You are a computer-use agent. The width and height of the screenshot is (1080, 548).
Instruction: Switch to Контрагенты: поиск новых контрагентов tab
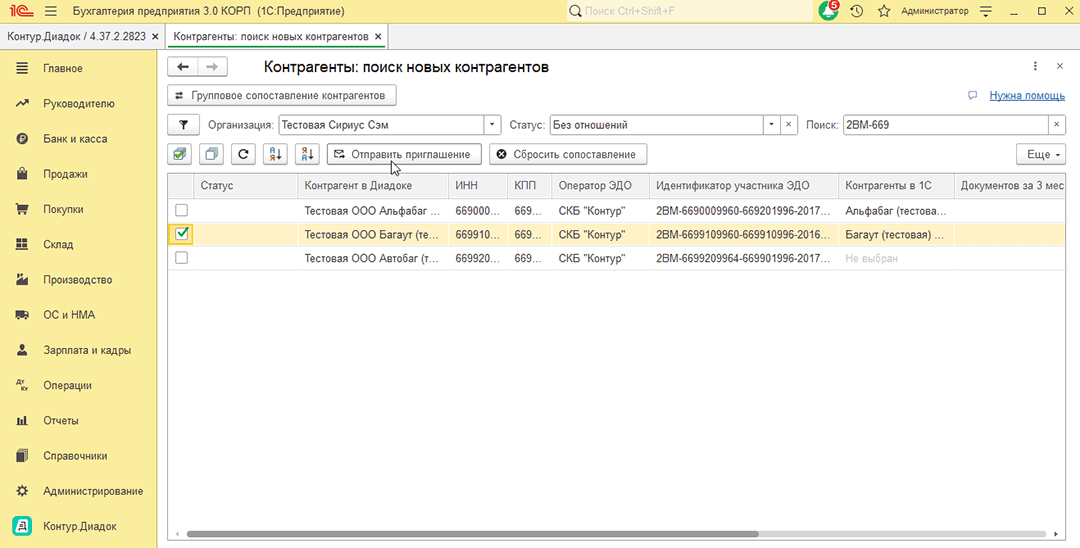tap(271, 36)
